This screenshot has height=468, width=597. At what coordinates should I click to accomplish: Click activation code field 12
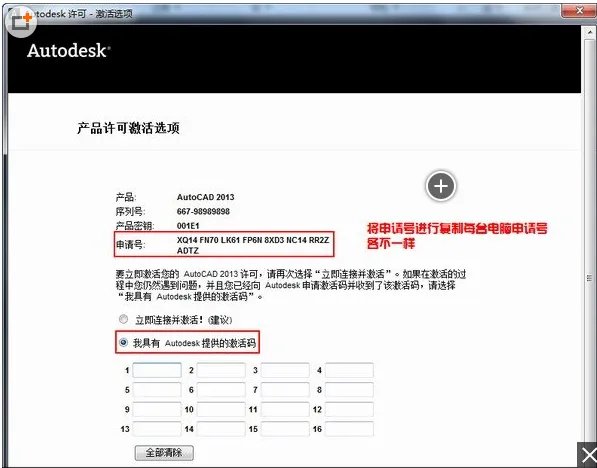pyautogui.click(x=349, y=409)
